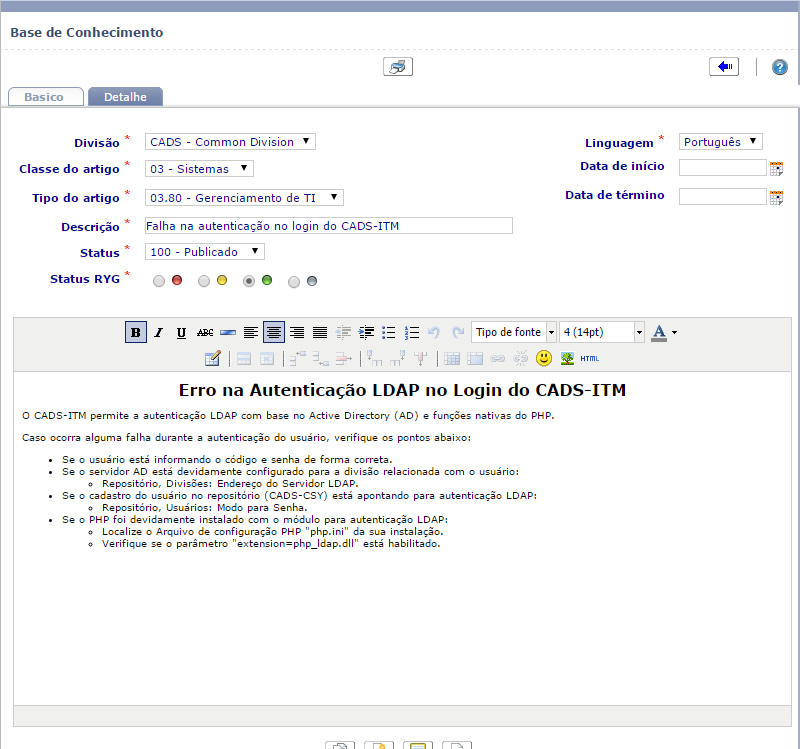Open help with the question mark icon
Image resolution: width=800 pixels, height=749 pixels.
pos(779,67)
